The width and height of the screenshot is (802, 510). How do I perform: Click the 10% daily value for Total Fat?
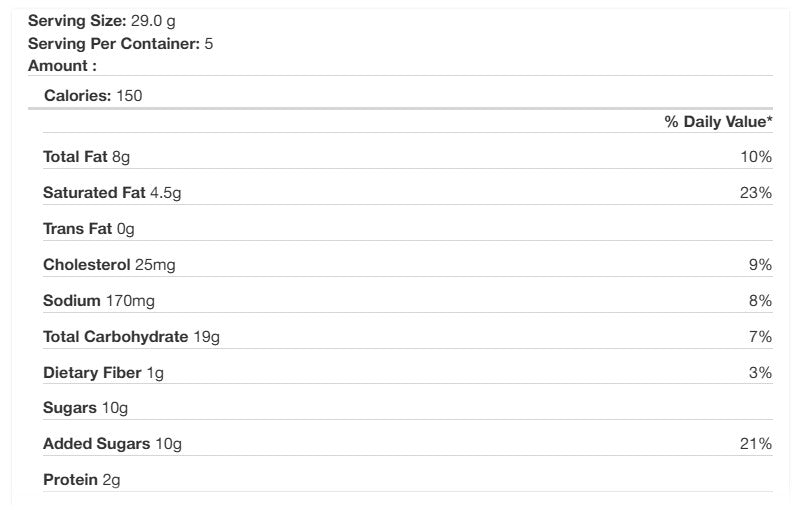point(757,157)
